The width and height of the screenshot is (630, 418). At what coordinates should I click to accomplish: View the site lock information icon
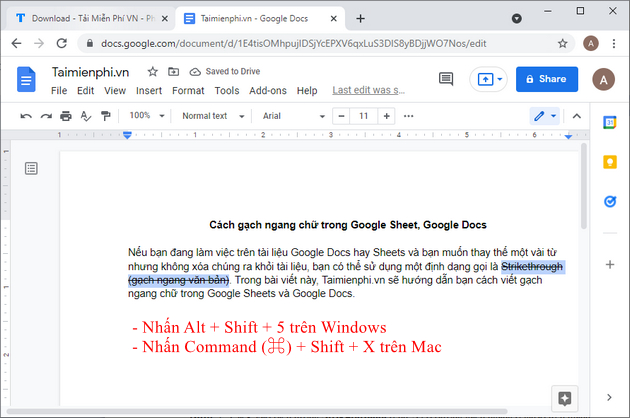(x=90, y=43)
